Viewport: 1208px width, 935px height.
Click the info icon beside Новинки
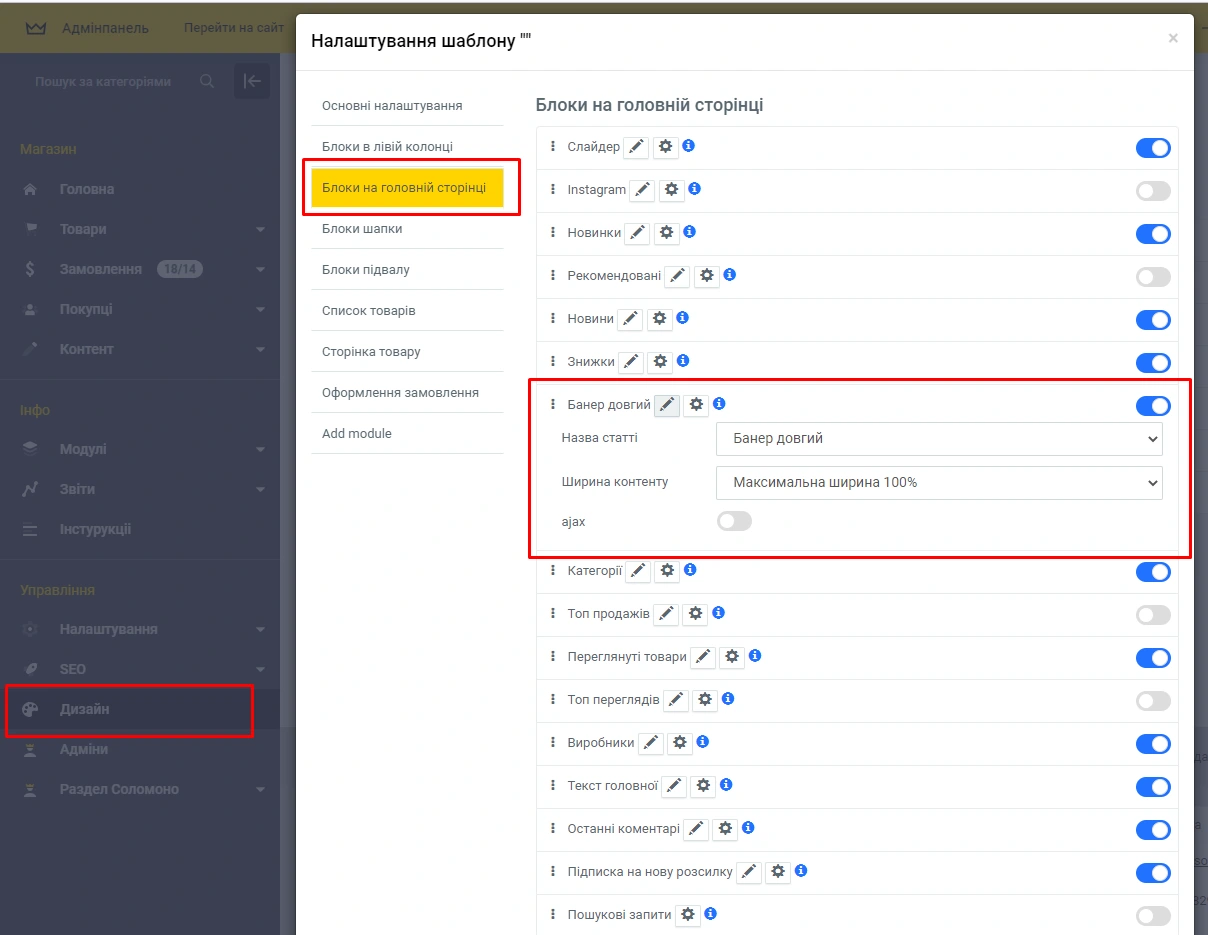689,232
